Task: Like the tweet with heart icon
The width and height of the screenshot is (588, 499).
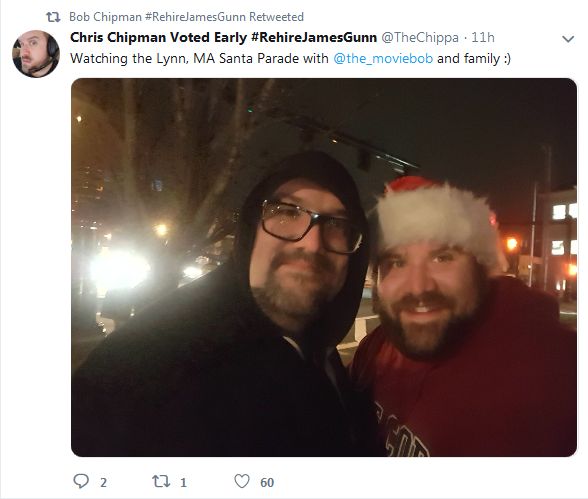Action: coord(242,481)
